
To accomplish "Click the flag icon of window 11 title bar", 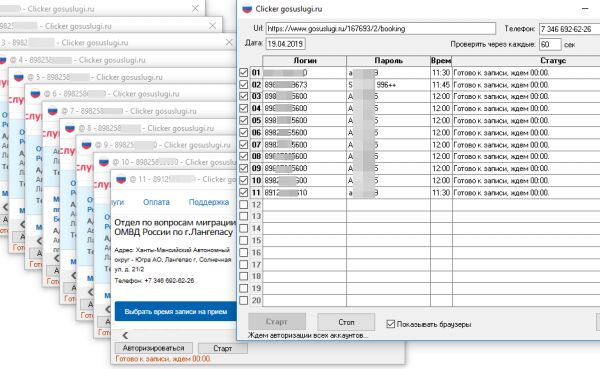I will 121,179.
